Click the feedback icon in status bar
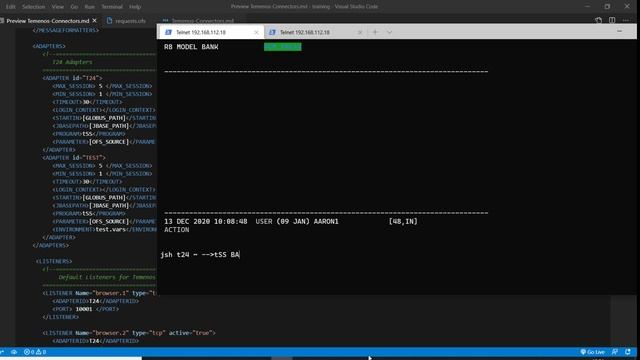 pyautogui.click(x=615, y=352)
